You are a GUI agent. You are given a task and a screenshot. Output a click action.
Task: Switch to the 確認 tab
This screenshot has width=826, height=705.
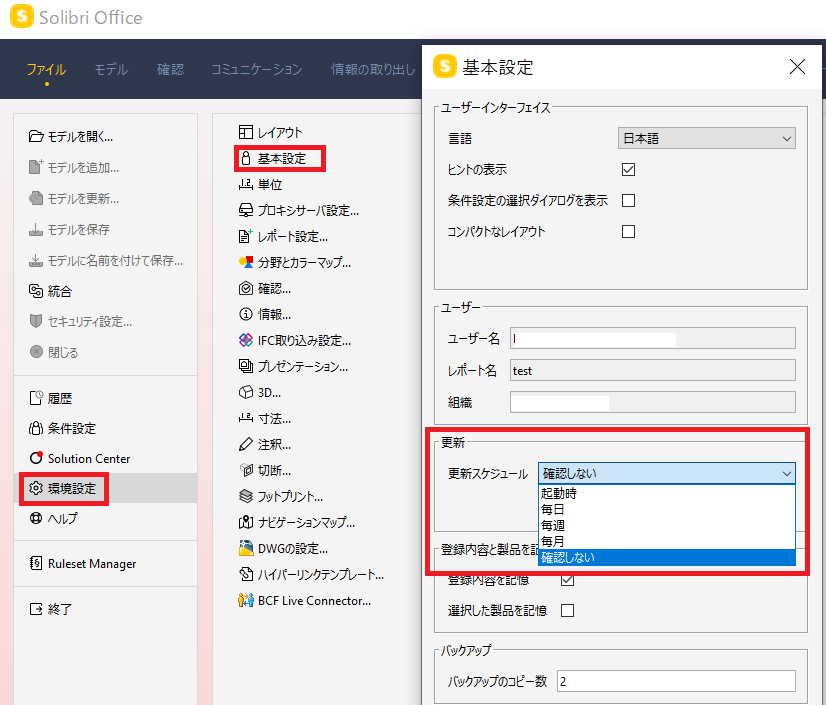click(x=170, y=70)
